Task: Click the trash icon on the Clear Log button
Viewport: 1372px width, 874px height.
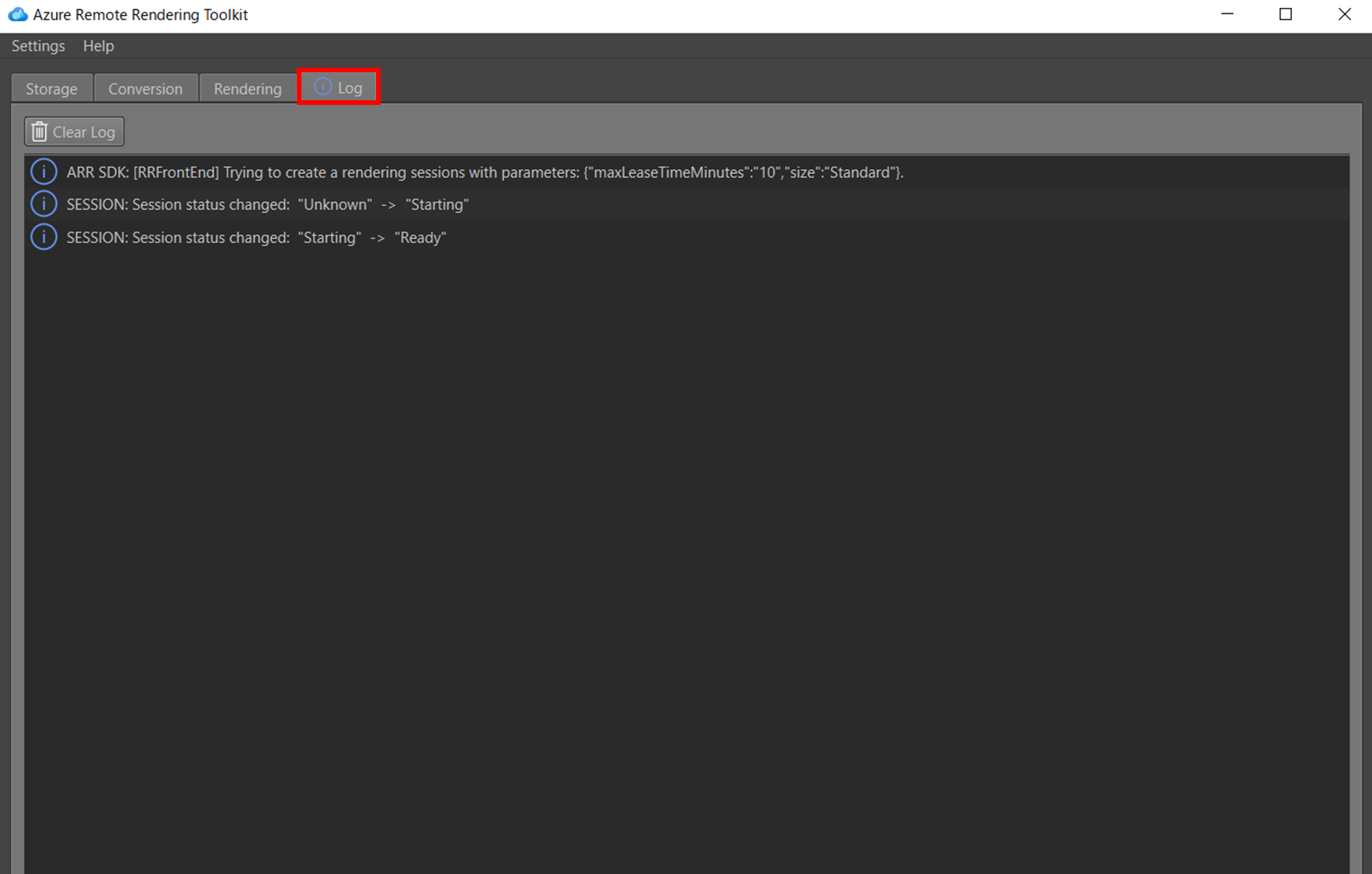Action: (x=39, y=131)
